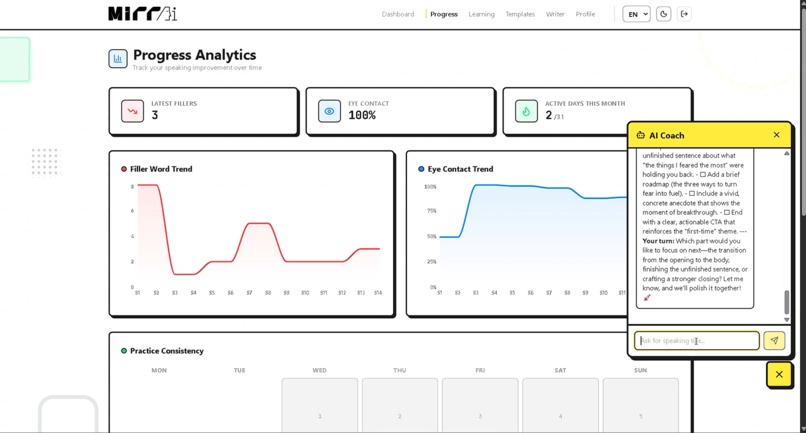
Task: Click the yellow floating chat close button
Action: point(779,374)
